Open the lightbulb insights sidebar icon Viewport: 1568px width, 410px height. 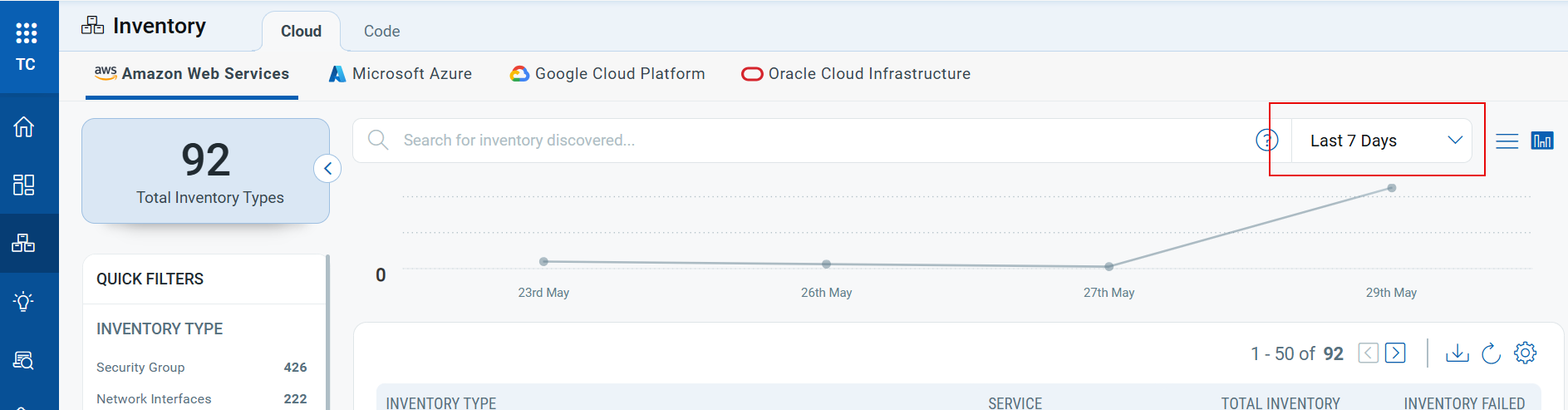24,301
